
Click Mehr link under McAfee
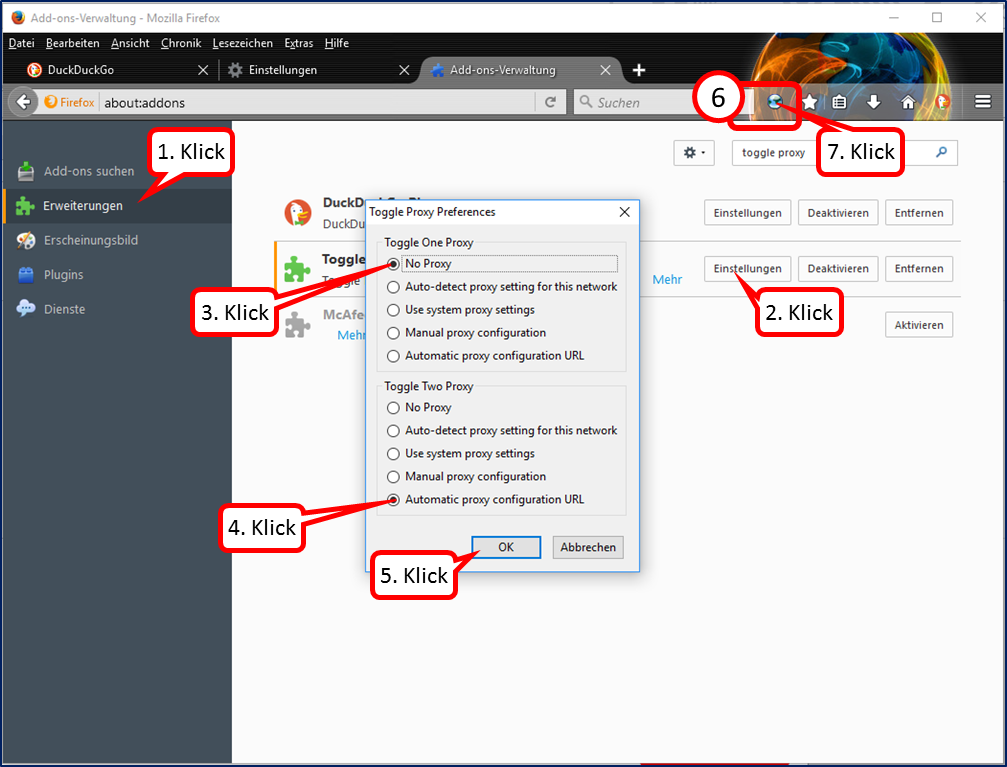pyautogui.click(x=351, y=335)
